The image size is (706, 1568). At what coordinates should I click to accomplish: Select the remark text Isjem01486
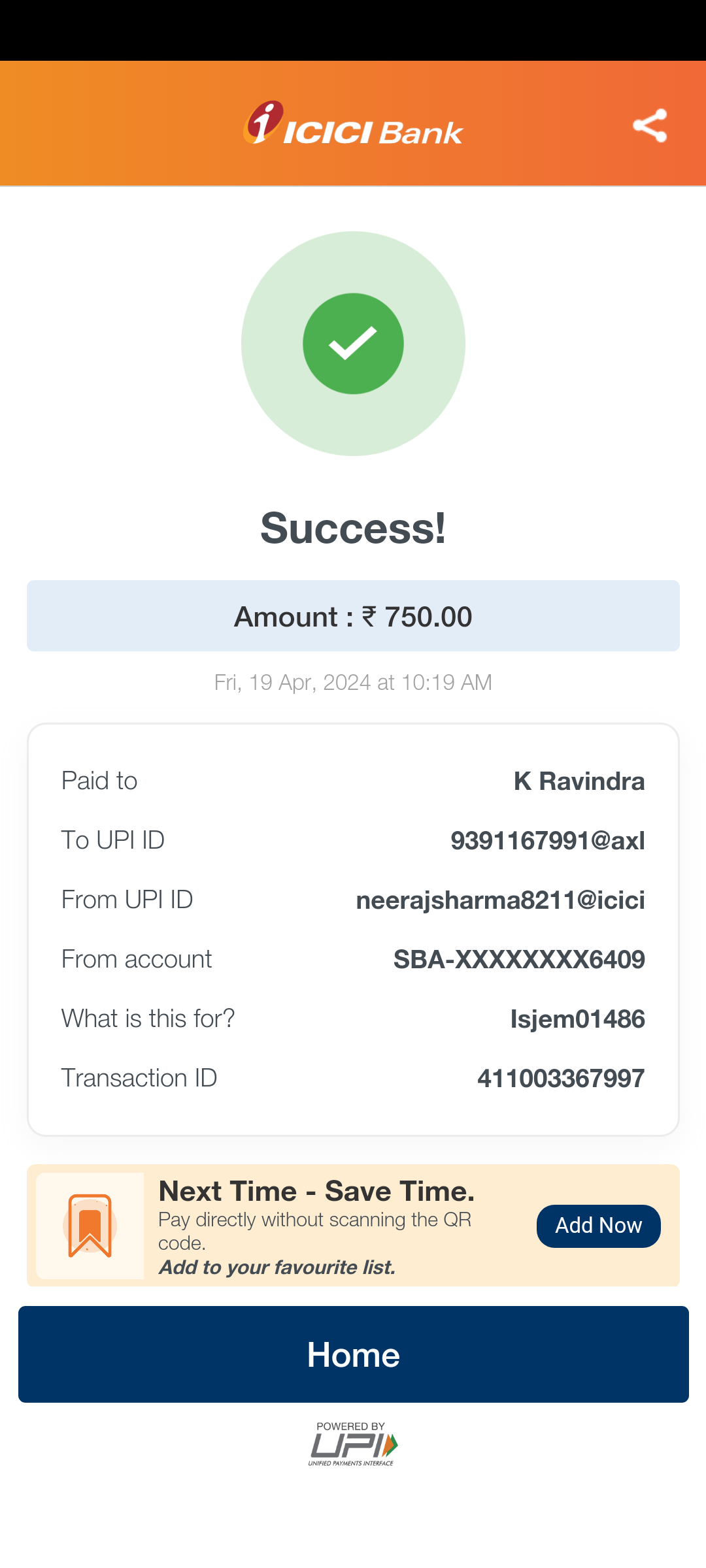[577, 1019]
